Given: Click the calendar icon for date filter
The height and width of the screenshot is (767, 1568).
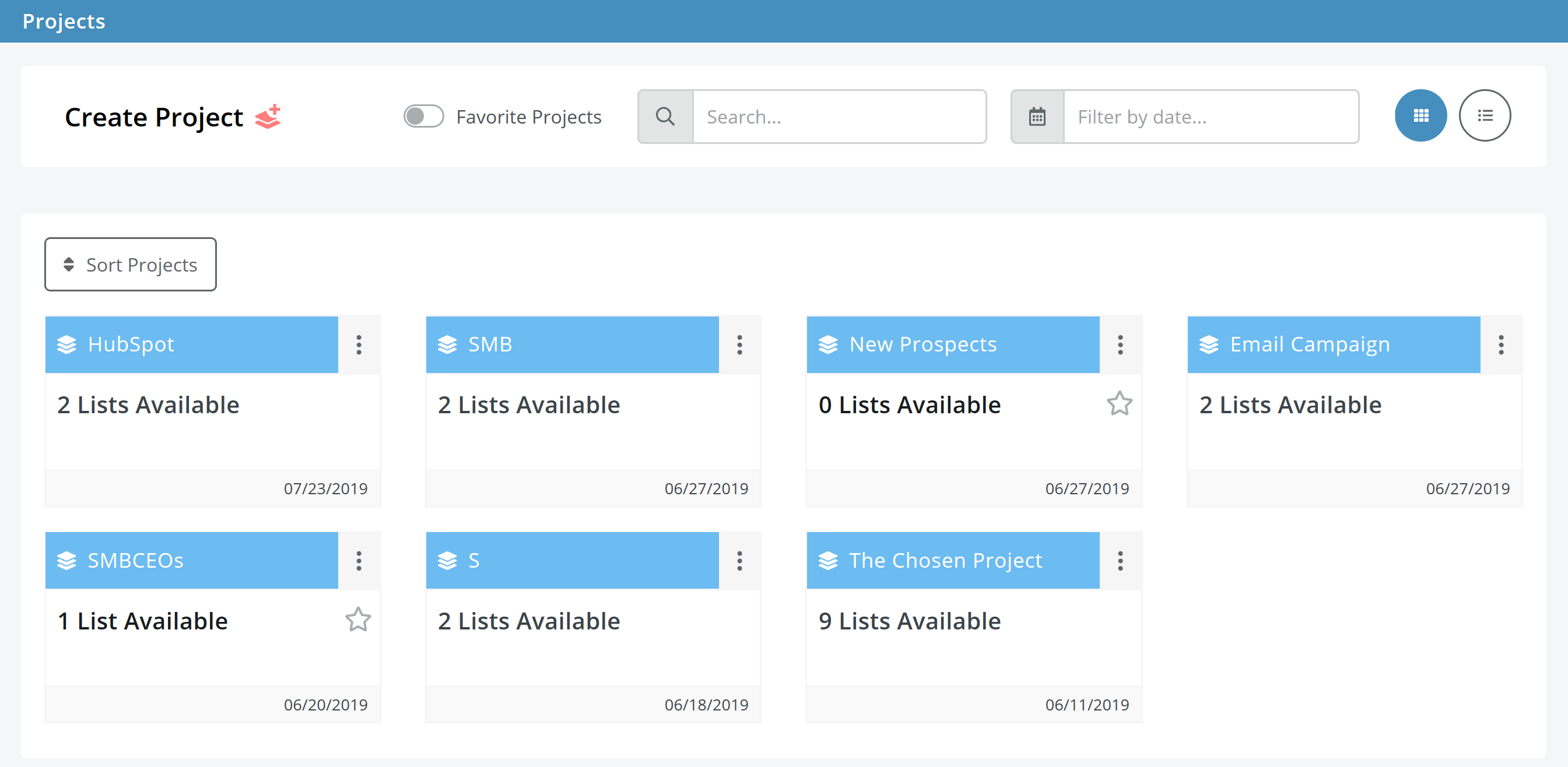Looking at the screenshot, I should 1037,117.
